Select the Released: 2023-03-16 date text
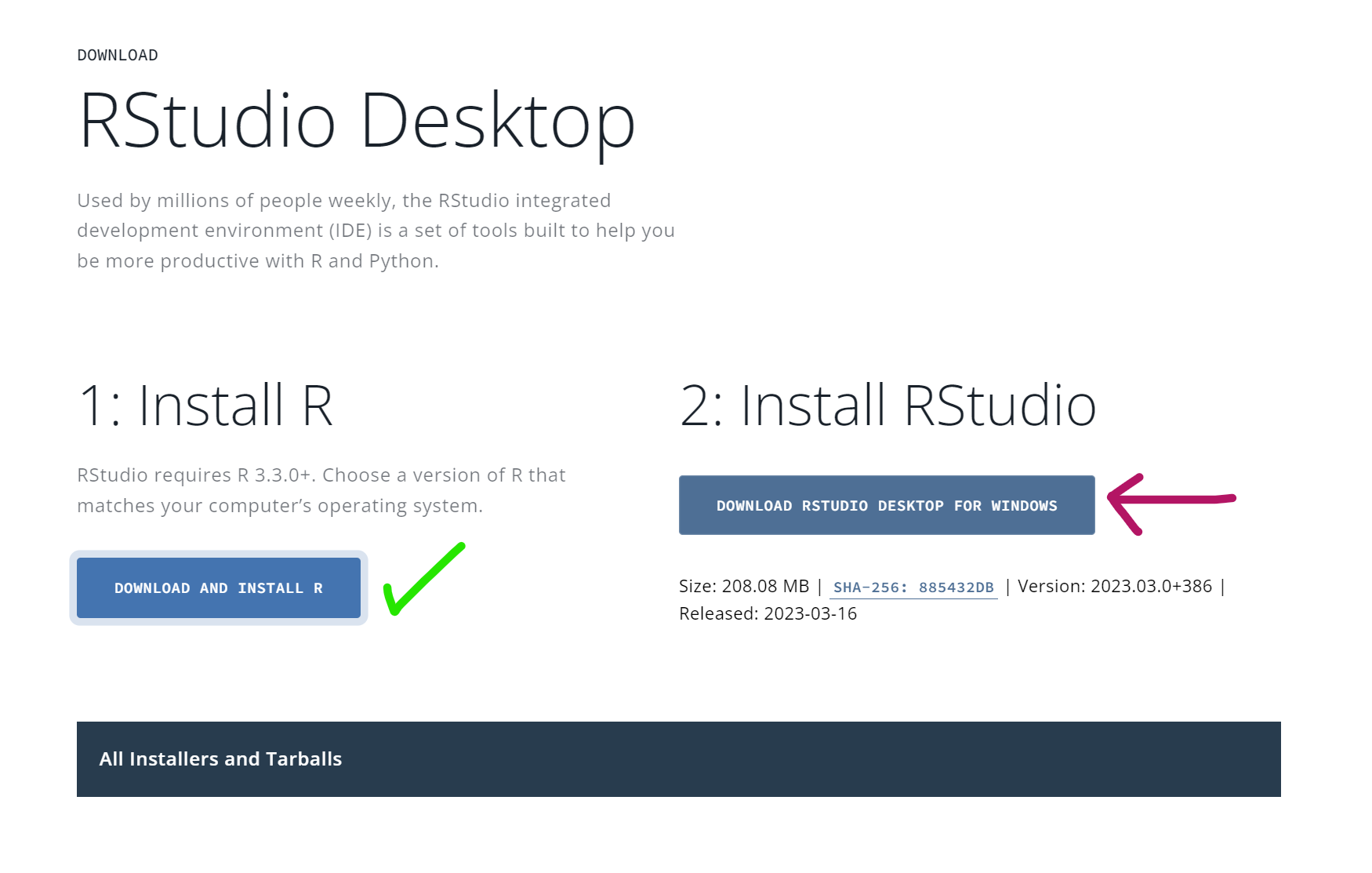This screenshot has height=873, width=1372. pyautogui.click(x=768, y=613)
